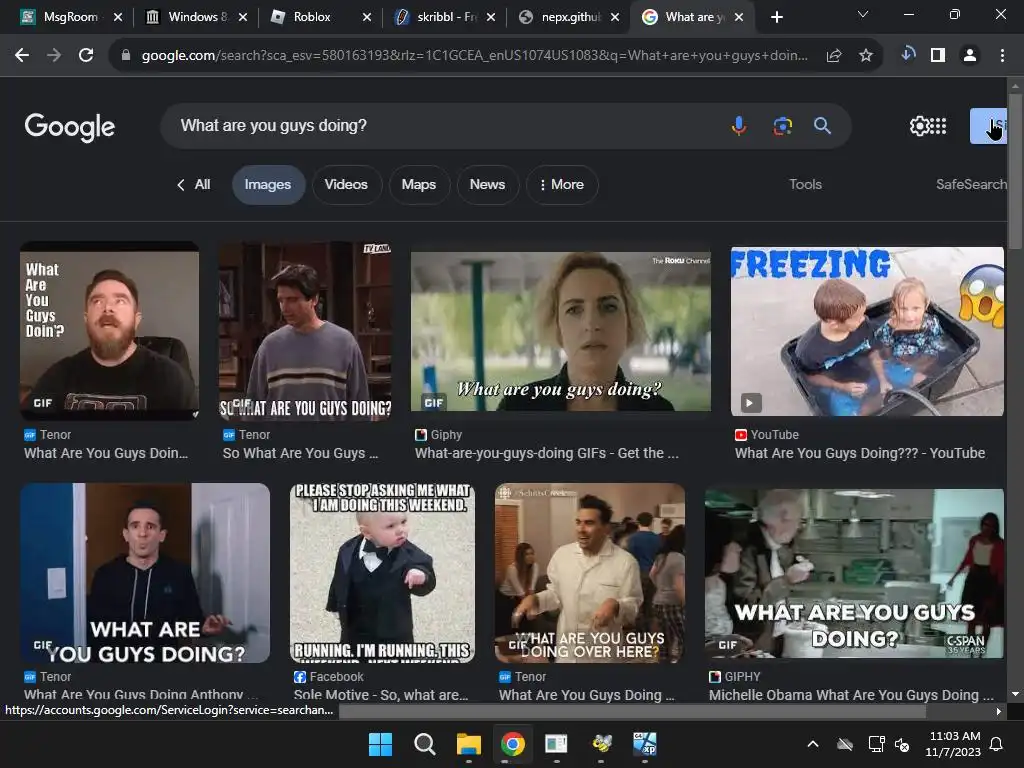Image resolution: width=1024 pixels, height=768 pixels.
Task: Click the horizontal scrollbar right arrow
Action: (999, 711)
